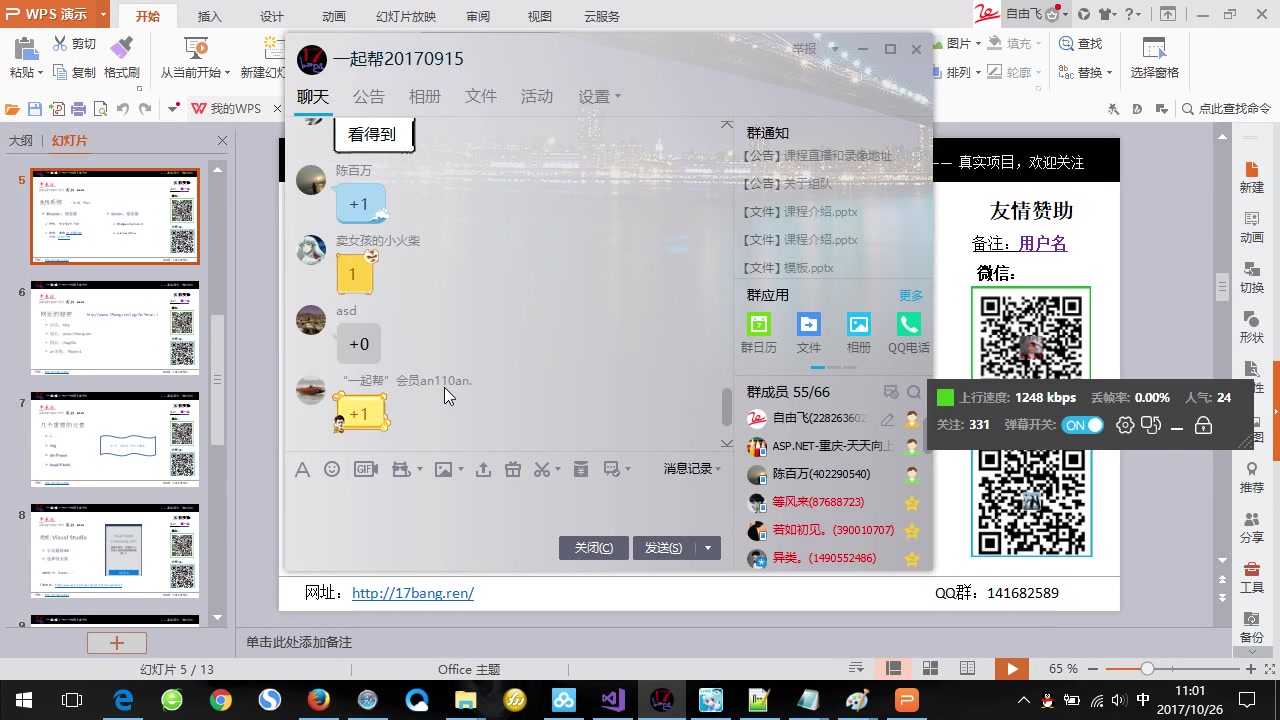Image resolution: width=1280 pixels, height=720 pixels.
Task: Select slide 6 thumbnail
Action: [x=115, y=328]
